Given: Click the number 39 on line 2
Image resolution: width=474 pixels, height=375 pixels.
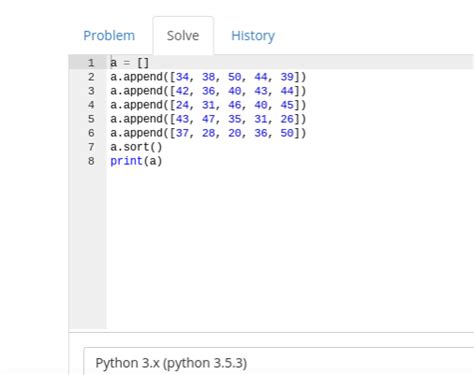Looking at the screenshot, I should click(287, 77).
